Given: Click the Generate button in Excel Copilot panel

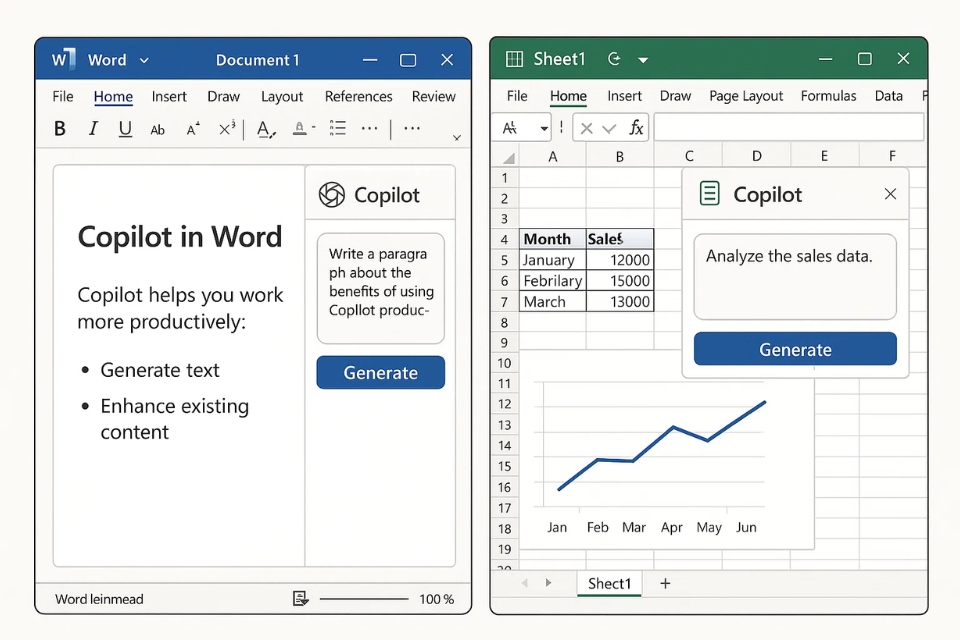Looking at the screenshot, I should (795, 349).
